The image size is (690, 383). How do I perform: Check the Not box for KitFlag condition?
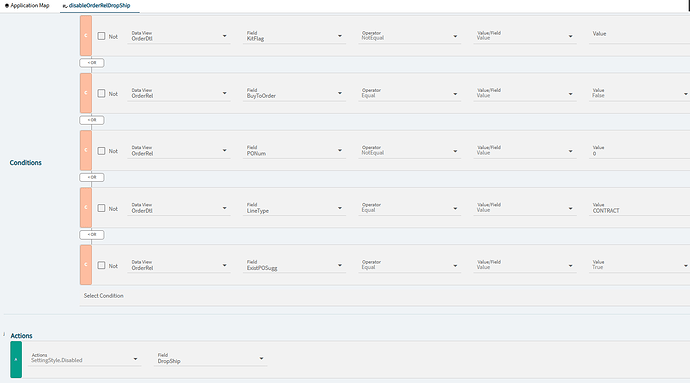[101, 36]
